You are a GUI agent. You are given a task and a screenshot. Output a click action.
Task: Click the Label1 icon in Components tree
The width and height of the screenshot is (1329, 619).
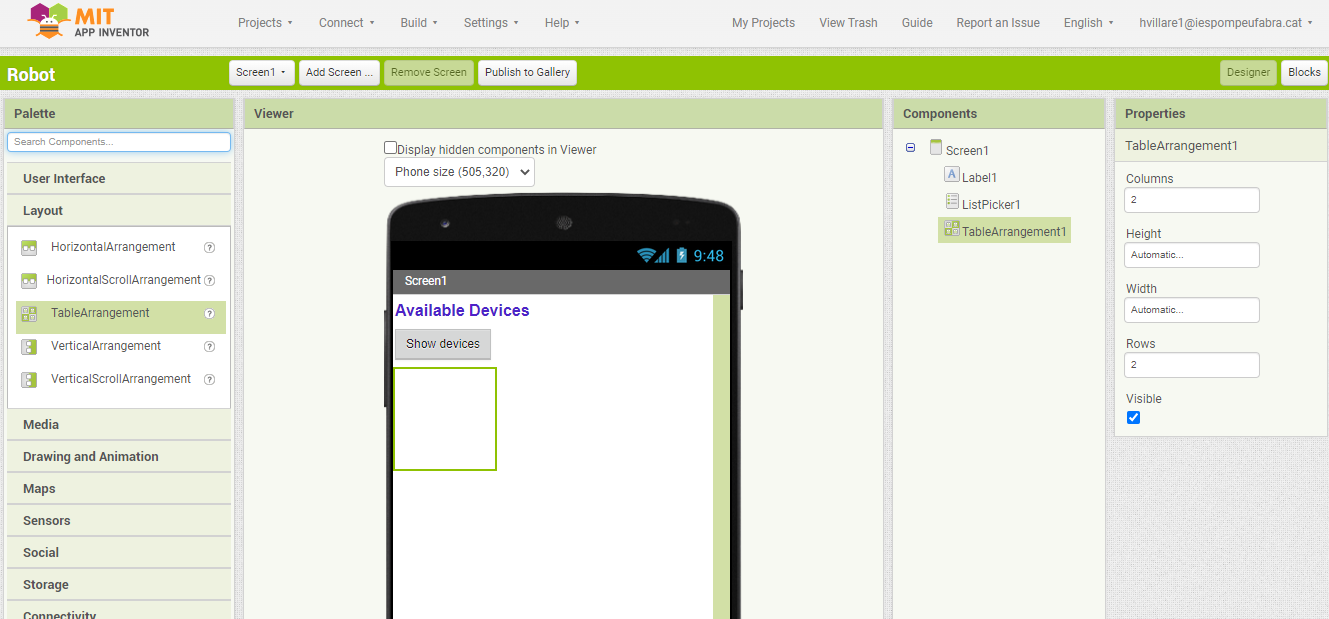tap(952, 175)
